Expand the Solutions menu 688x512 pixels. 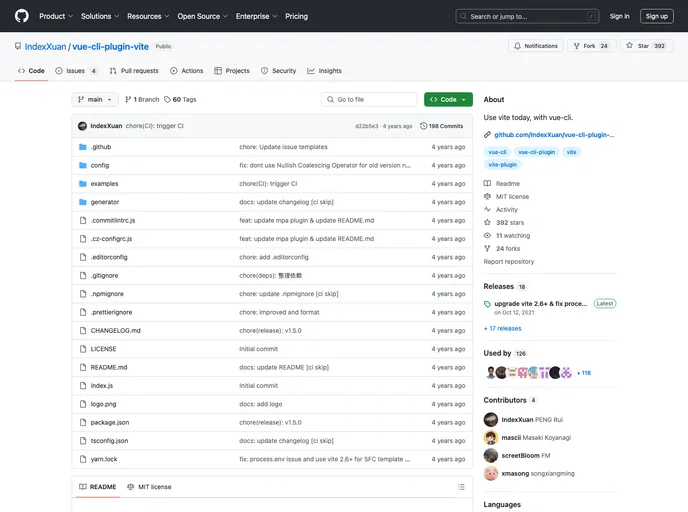coord(100,16)
